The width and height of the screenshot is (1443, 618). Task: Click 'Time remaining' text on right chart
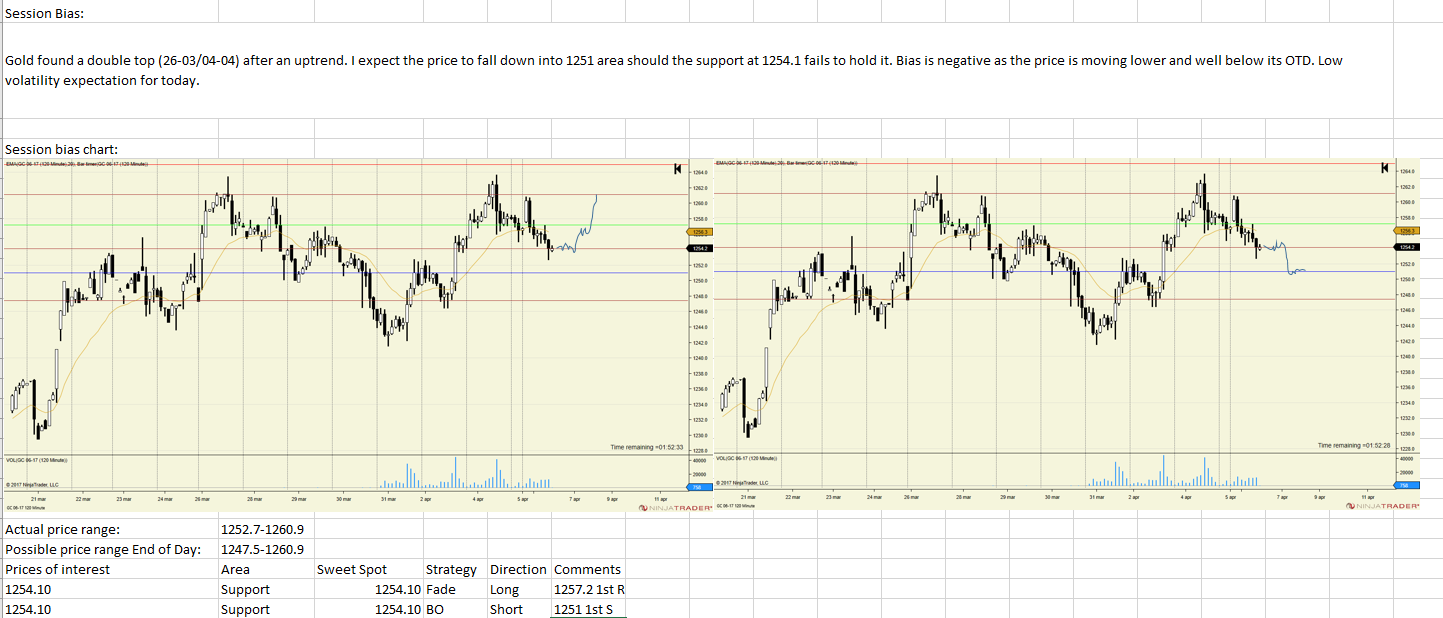tap(1354, 445)
